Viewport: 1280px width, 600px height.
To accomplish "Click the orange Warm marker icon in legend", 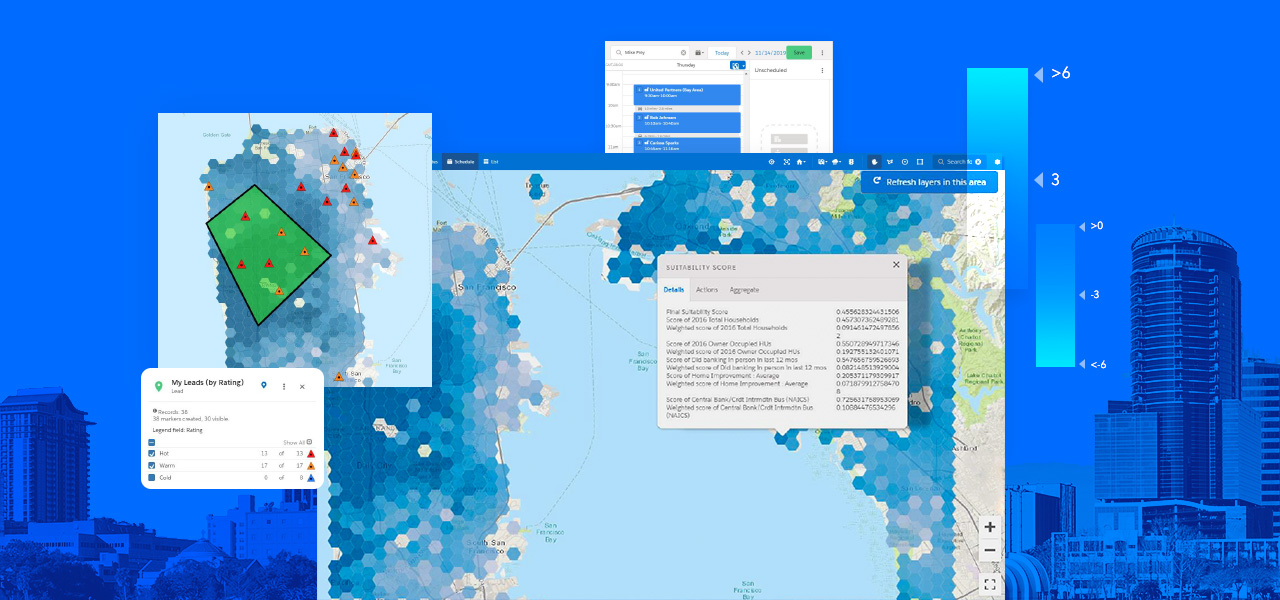I will click(x=311, y=466).
